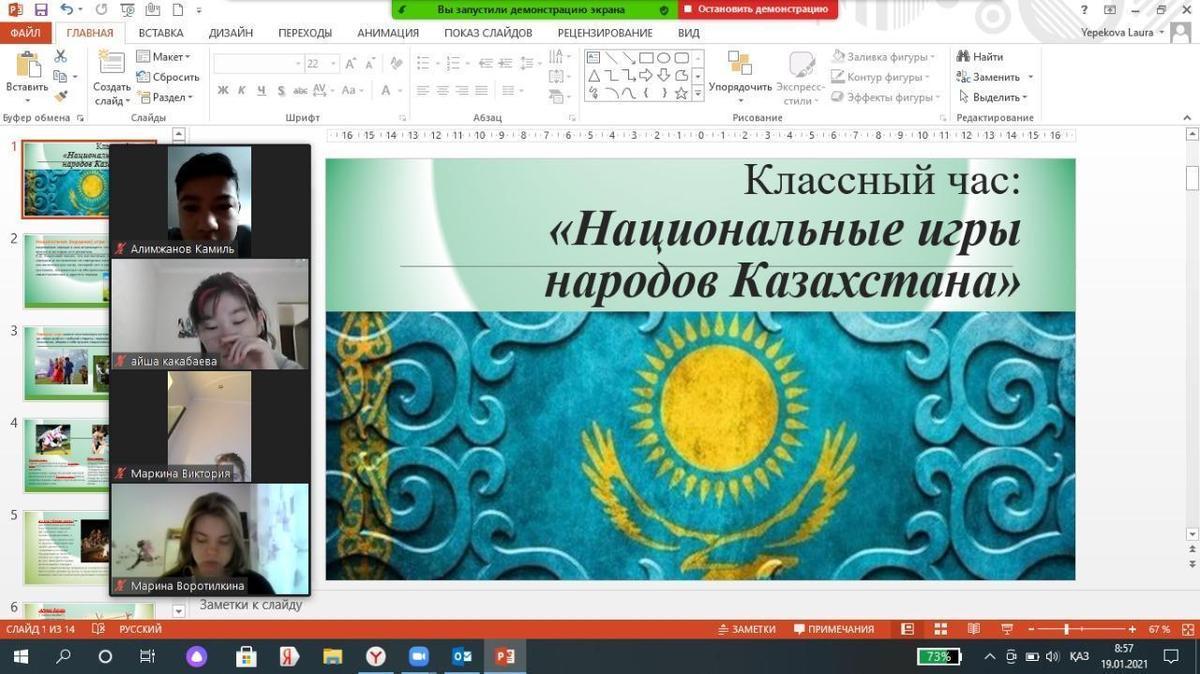Toggle the ЗАМЕТКИ notes pane
The width and height of the screenshot is (1200, 674).
(x=746, y=630)
